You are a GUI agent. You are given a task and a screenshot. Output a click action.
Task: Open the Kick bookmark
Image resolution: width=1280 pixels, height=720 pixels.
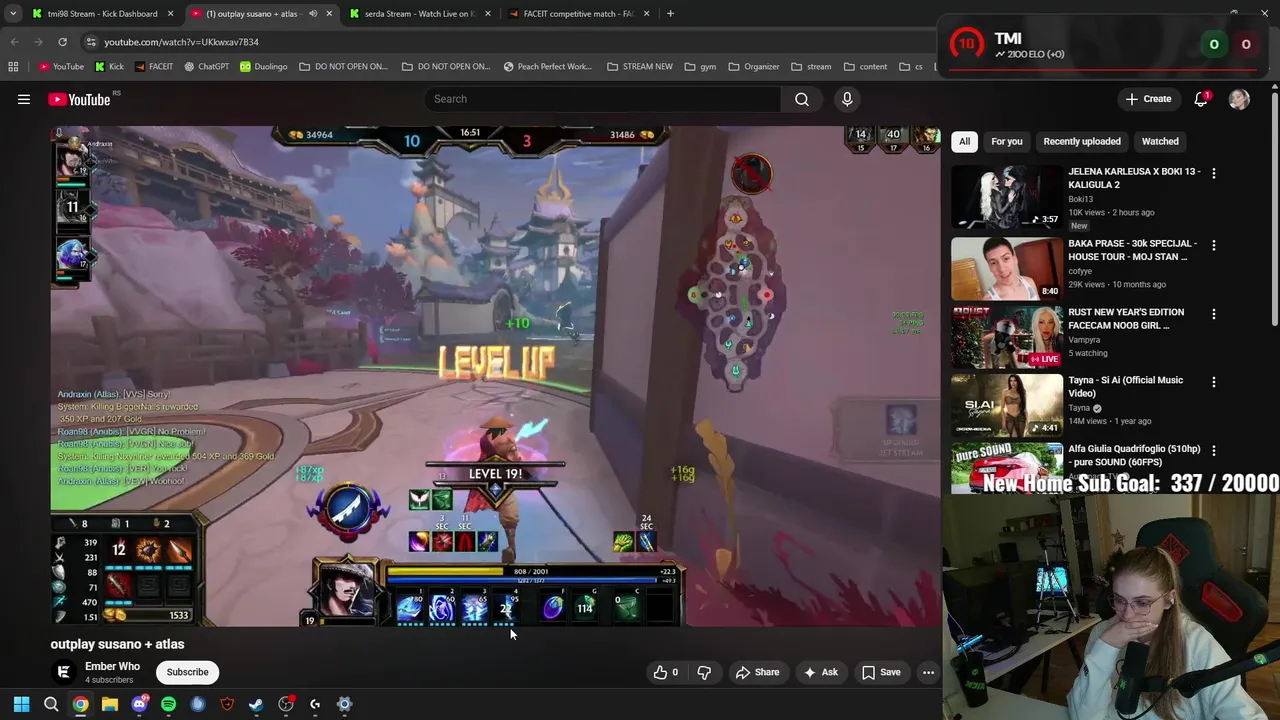tap(110, 67)
